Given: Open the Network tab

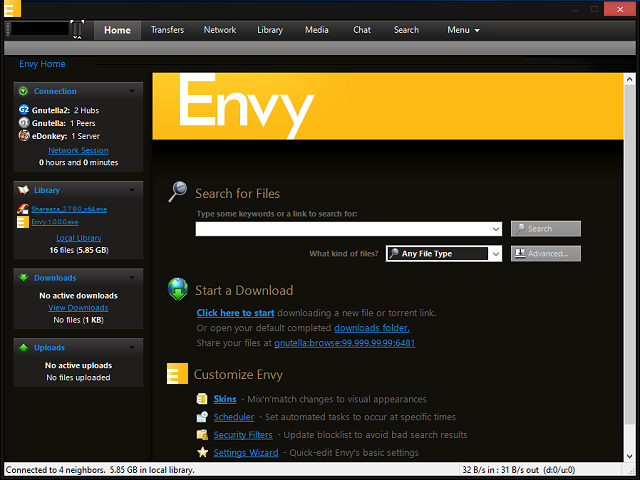Looking at the screenshot, I should click(x=220, y=30).
